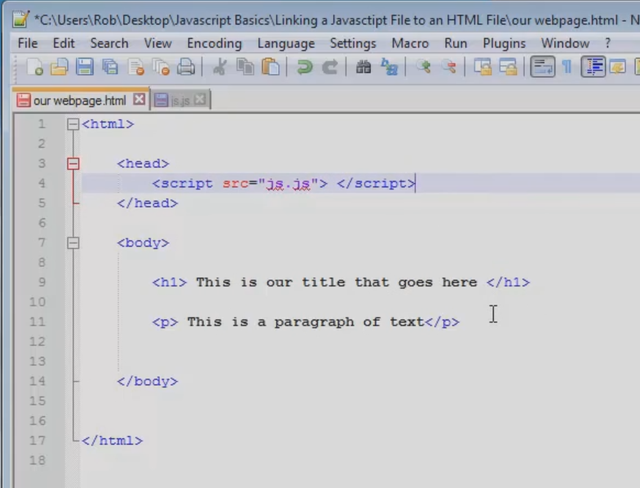Screen dimensions: 640x488
Task: Click the text 'This is a paragraph of text'
Action: pos(306,322)
